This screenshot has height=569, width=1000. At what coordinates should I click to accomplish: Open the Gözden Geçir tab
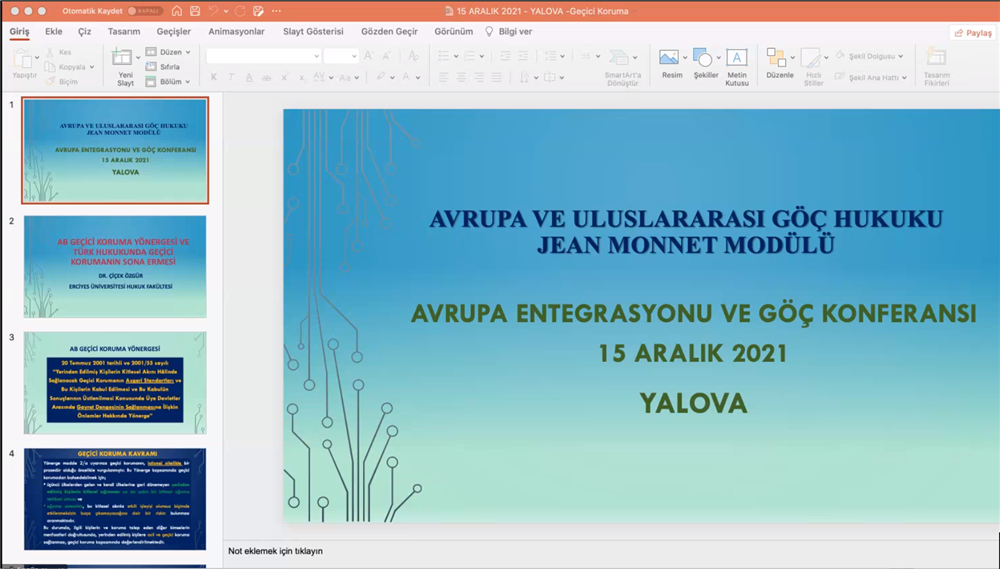(x=389, y=31)
